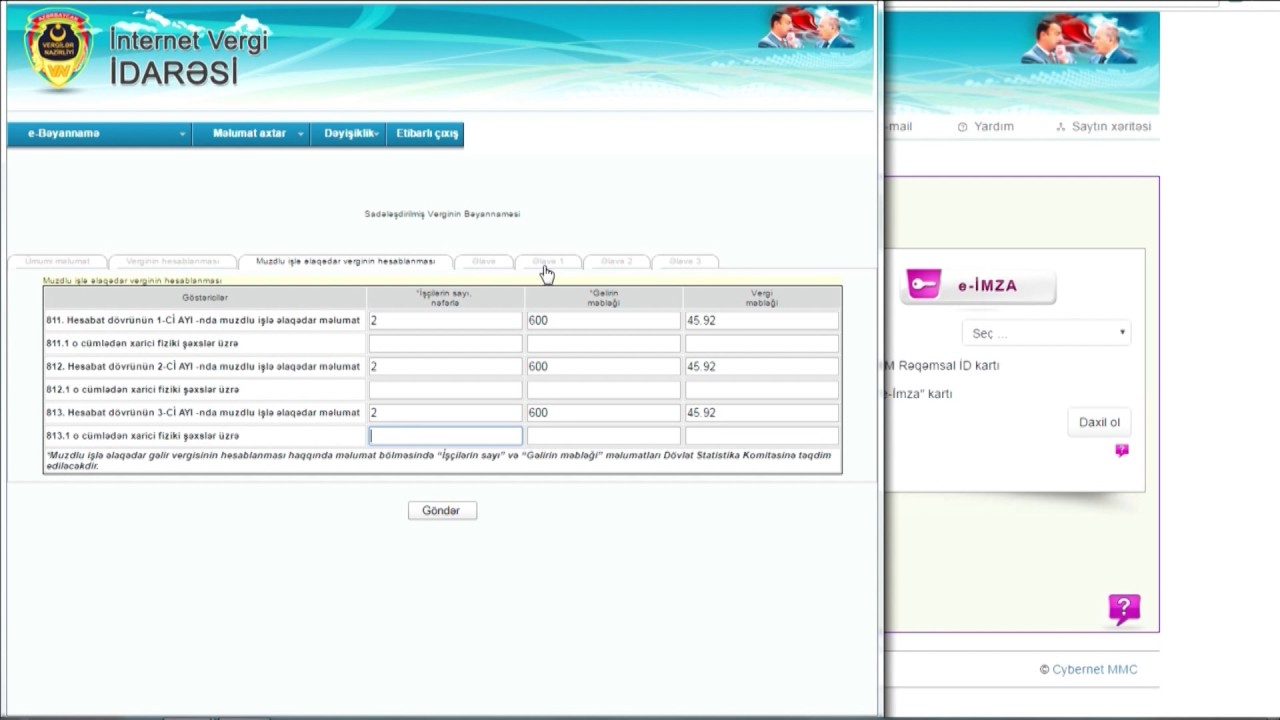Click row 813 Gəlirin məbləği field
Image resolution: width=1280 pixels, height=720 pixels.
604,413
